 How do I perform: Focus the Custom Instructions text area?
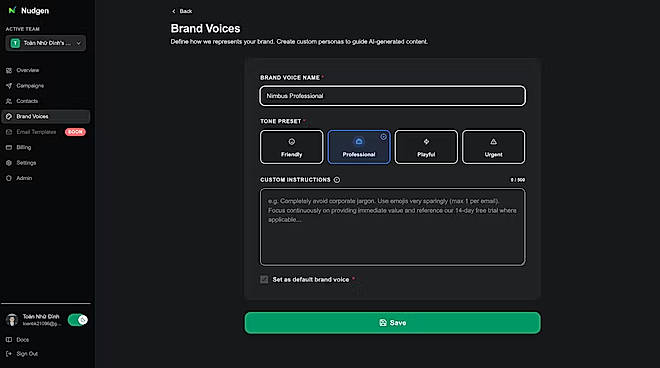(392, 227)
